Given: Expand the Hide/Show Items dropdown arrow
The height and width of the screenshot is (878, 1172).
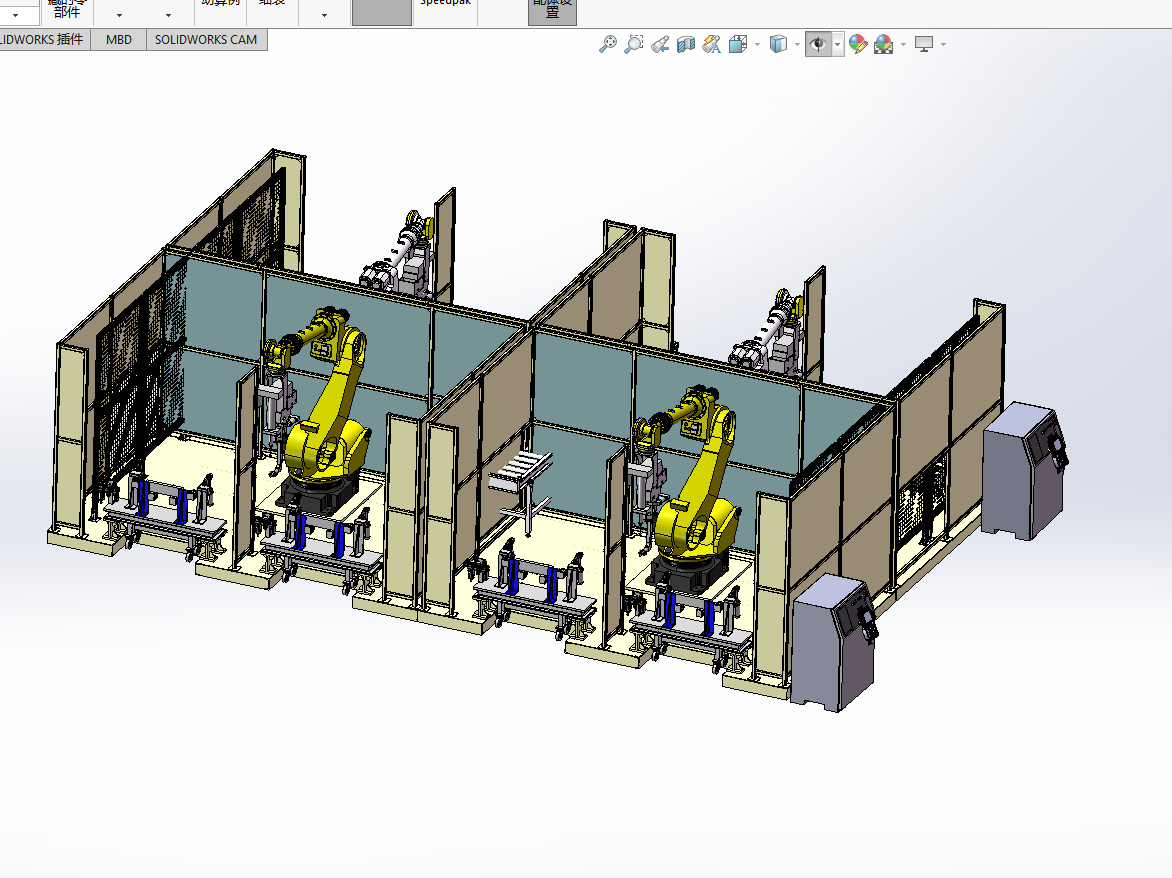Looking at the screenshot, I should pyautogui.click(x=838, y=45).
